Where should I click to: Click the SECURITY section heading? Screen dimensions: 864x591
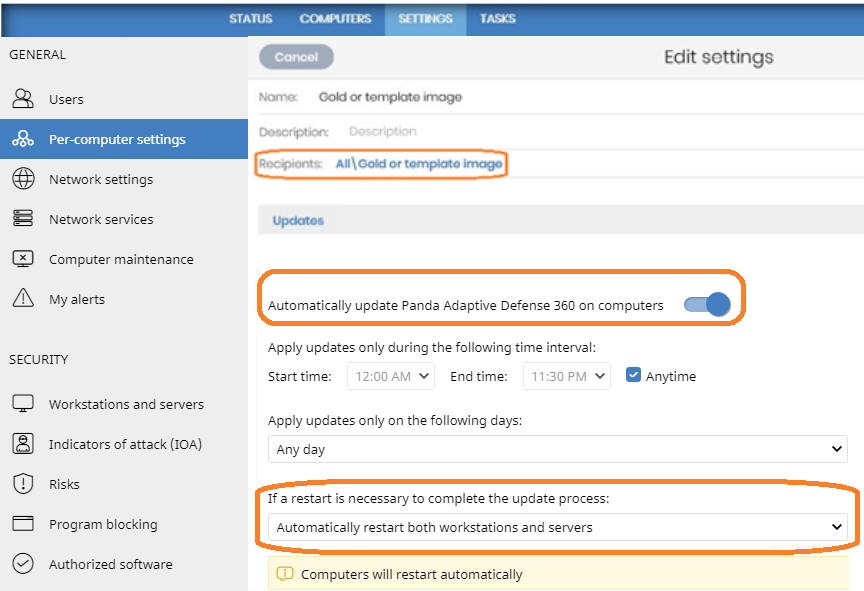click(x=39, y=359)
